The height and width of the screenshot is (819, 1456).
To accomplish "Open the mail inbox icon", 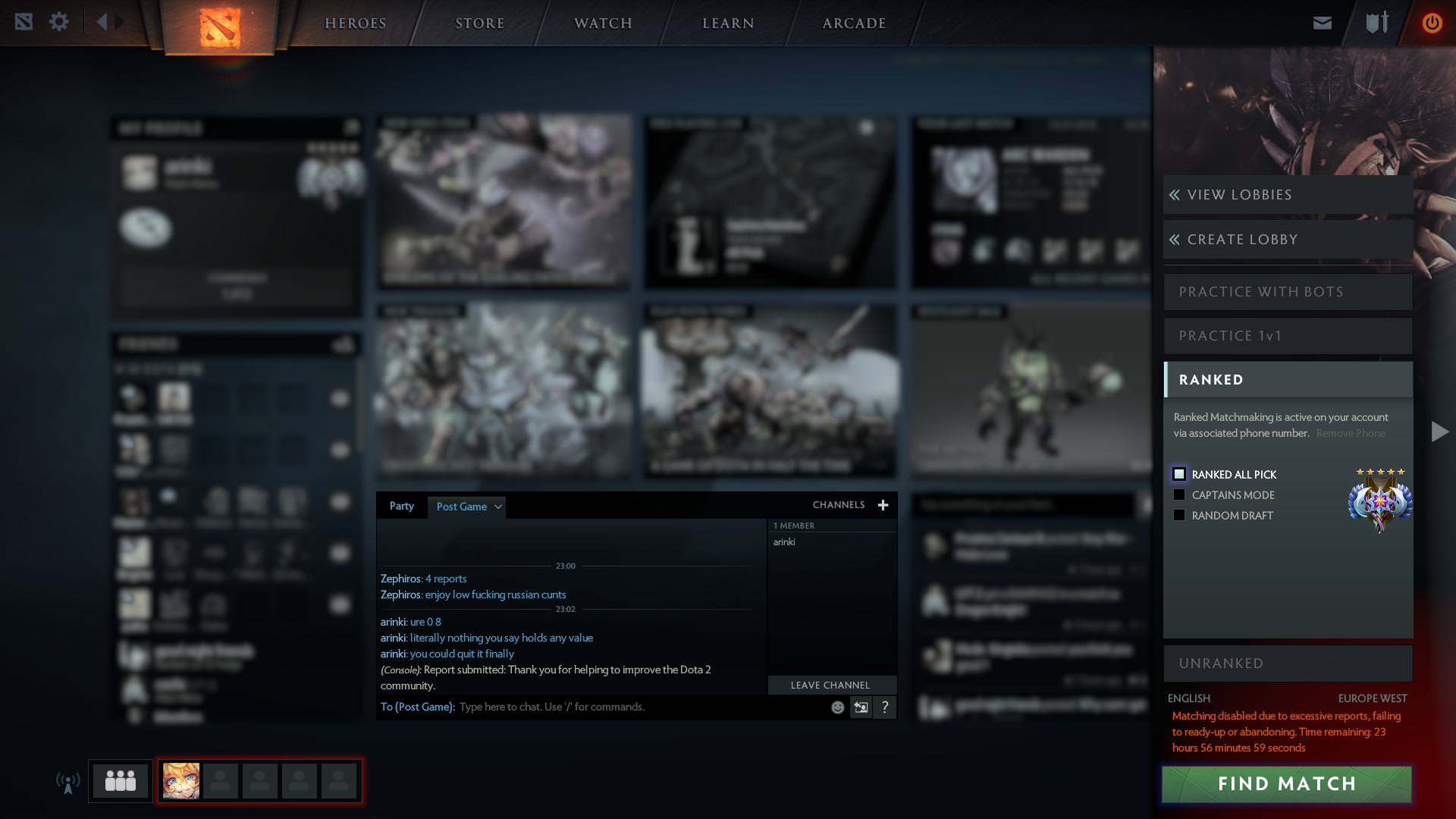I will (1323, 23).
